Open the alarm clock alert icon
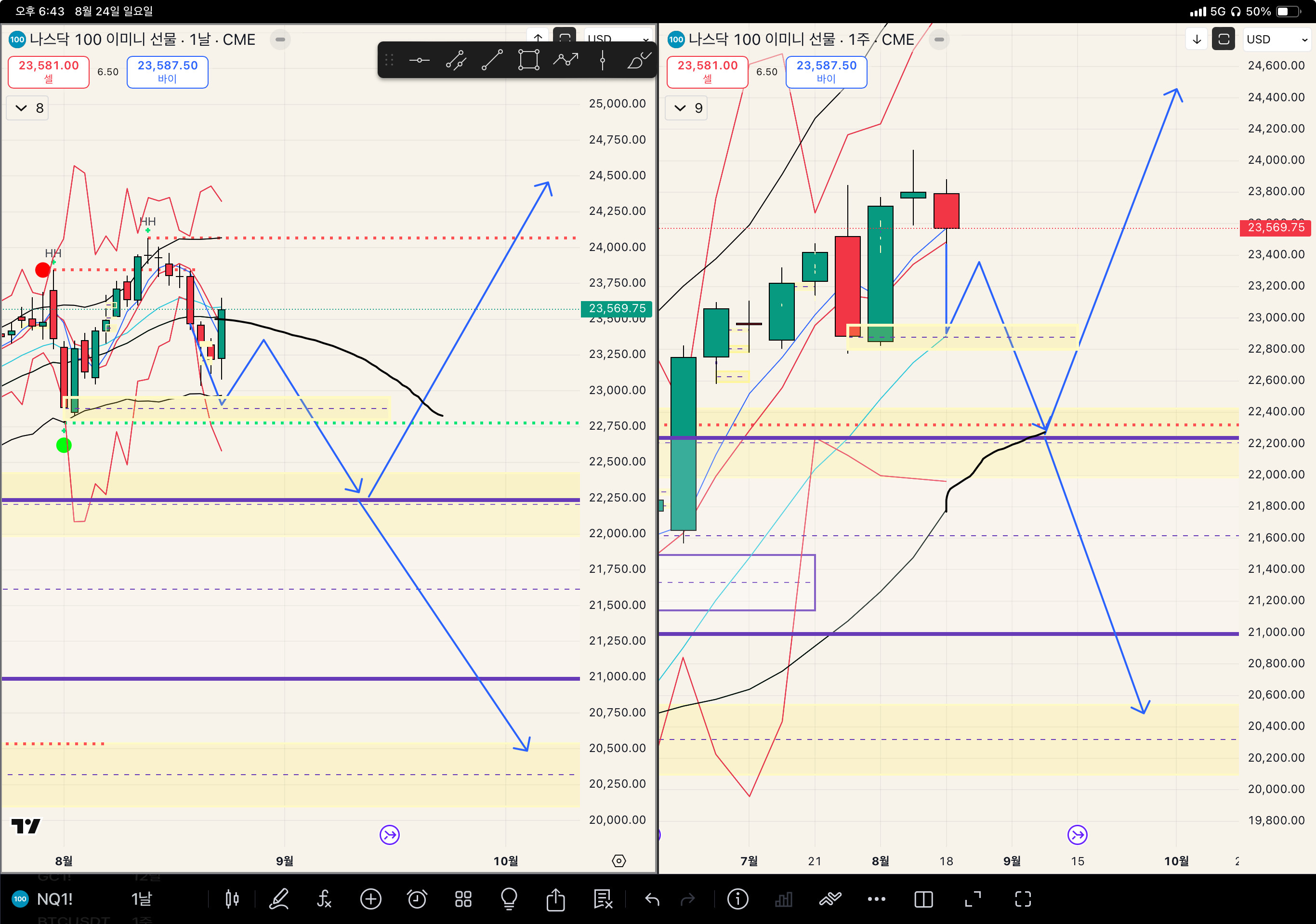 pos(417,899)
